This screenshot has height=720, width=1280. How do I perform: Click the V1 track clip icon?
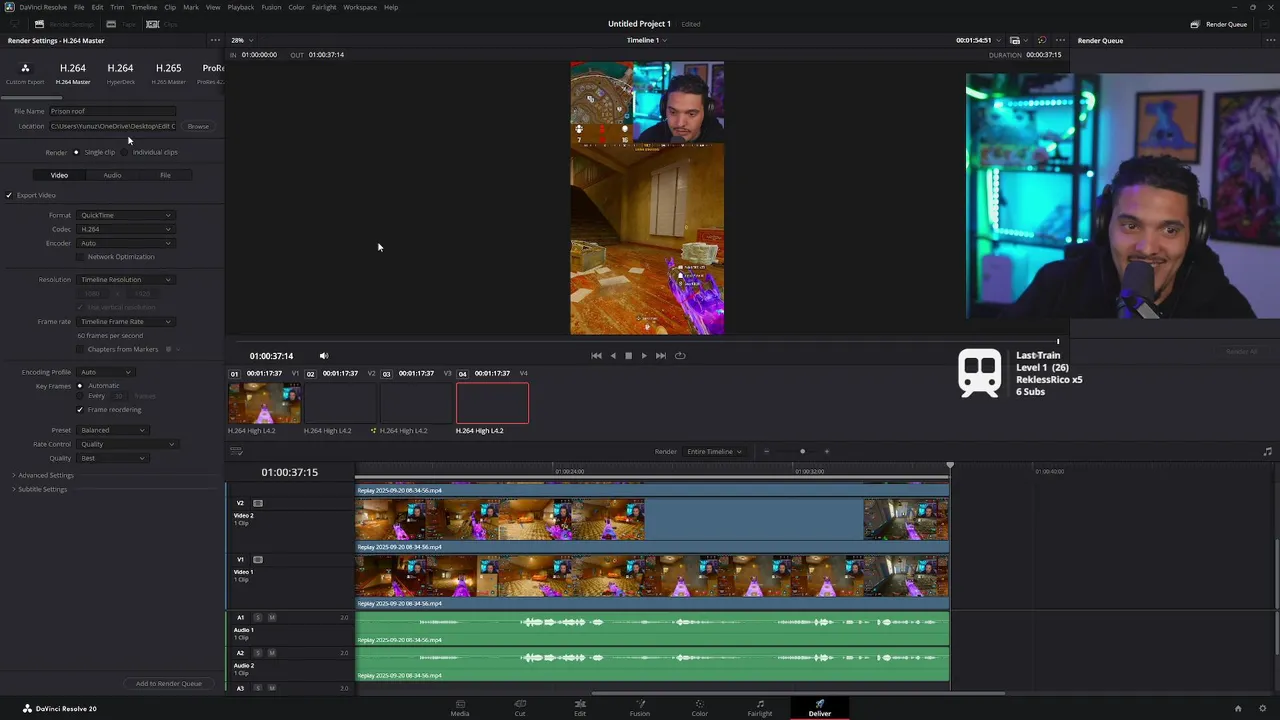[x=258, y=560]
